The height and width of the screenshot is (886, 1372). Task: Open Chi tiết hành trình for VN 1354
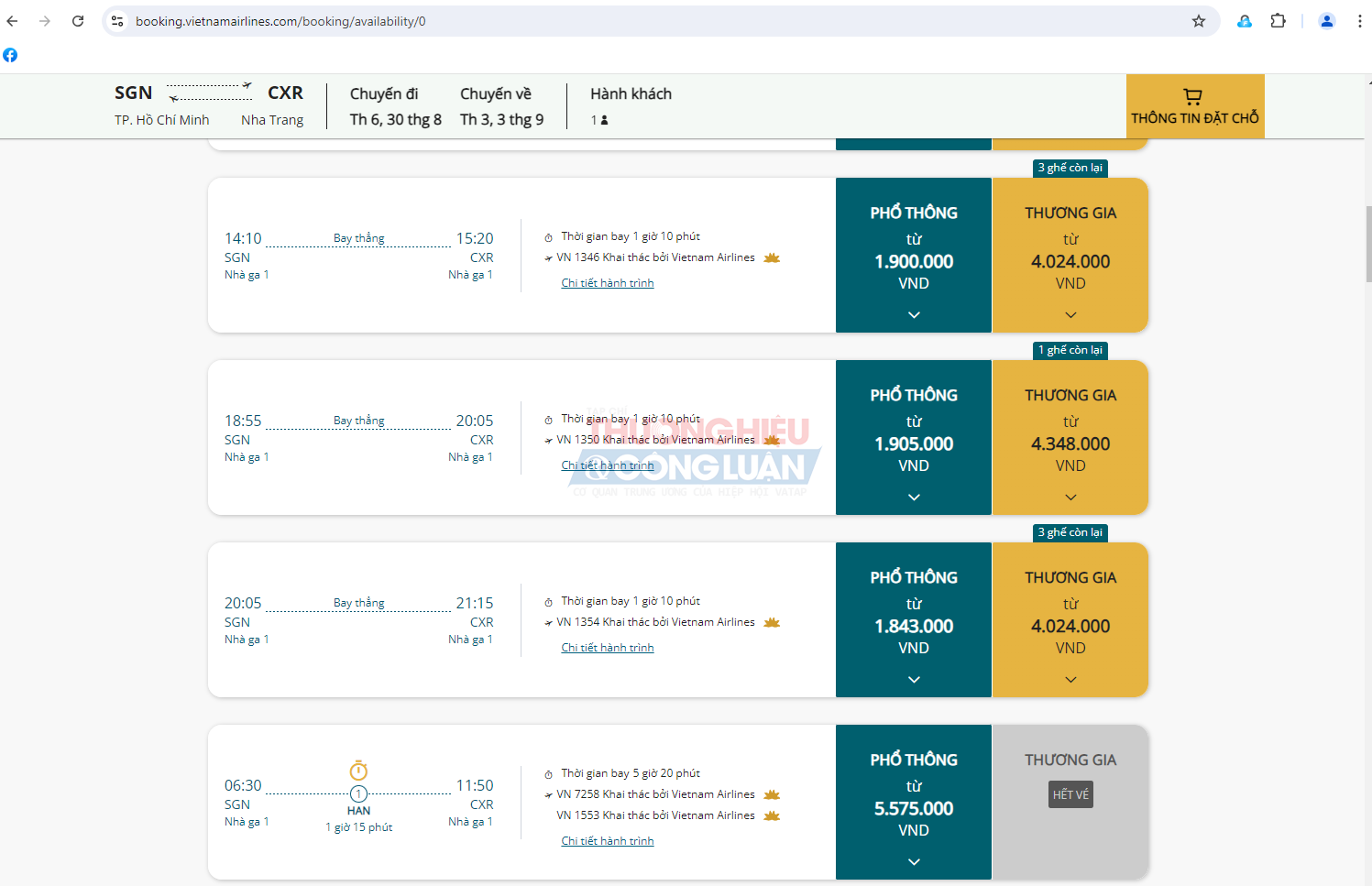[608, 648]
